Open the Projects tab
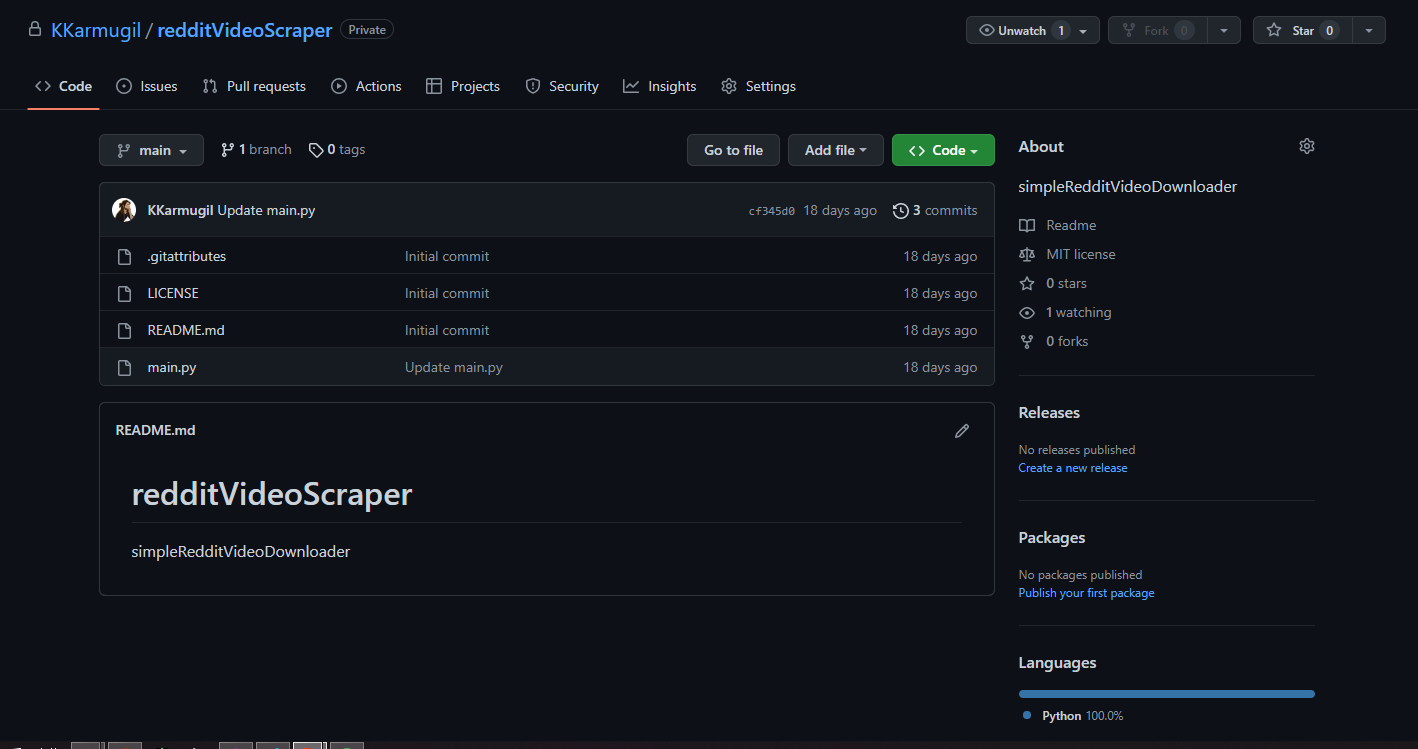This screenshot has height=749, width=1418. pyautogui.click(x=462, y=86)
